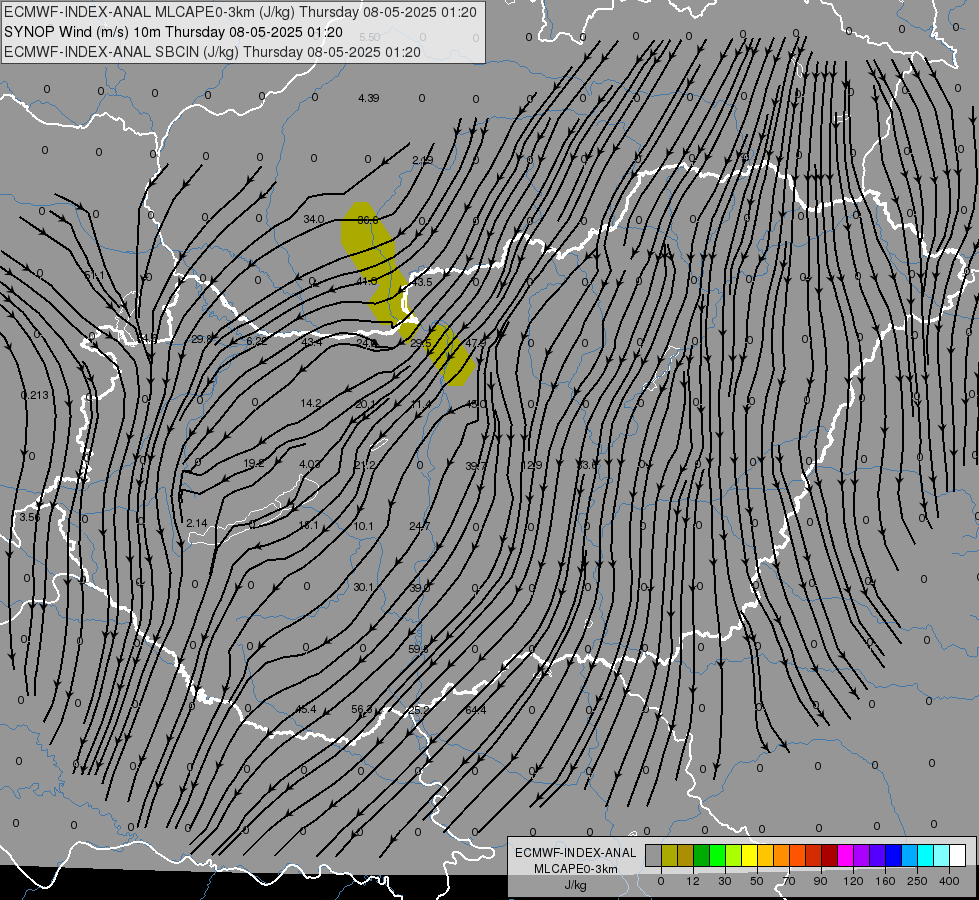
Task: Click the magenta legend swatch
Action: pyautogui.click(x=846, y=855)
